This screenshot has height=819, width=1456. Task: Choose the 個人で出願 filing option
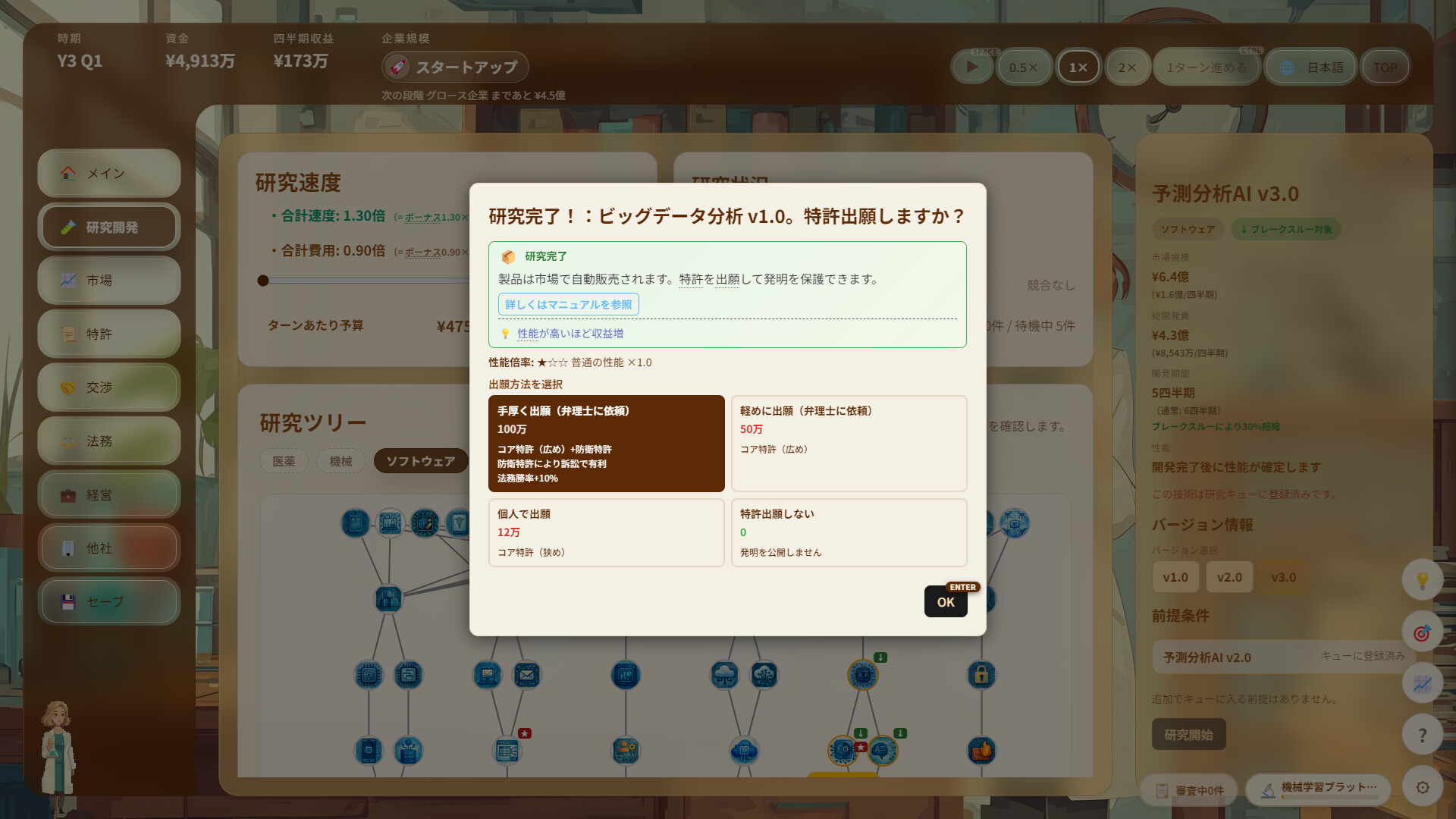coord(606,532)
